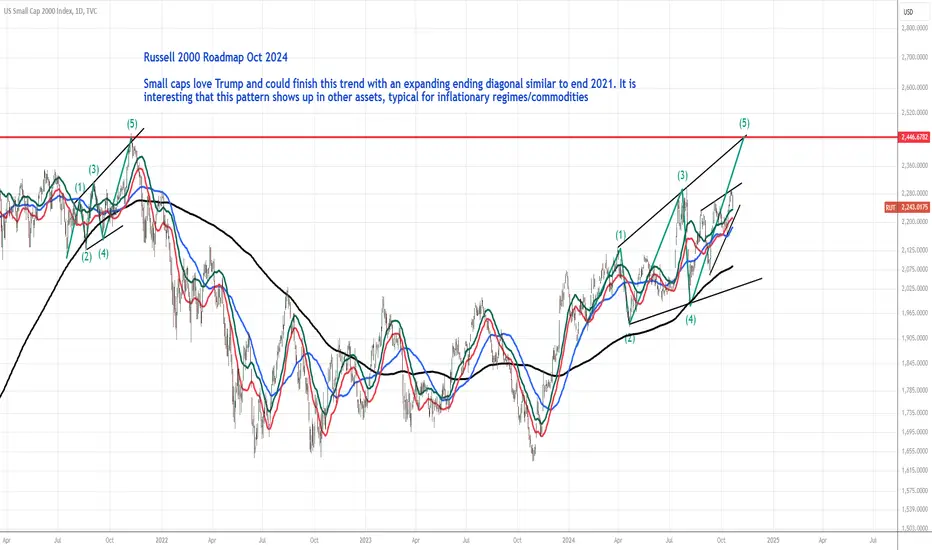Click the 2,075.0000 price axis label

[x=914, y=269]
